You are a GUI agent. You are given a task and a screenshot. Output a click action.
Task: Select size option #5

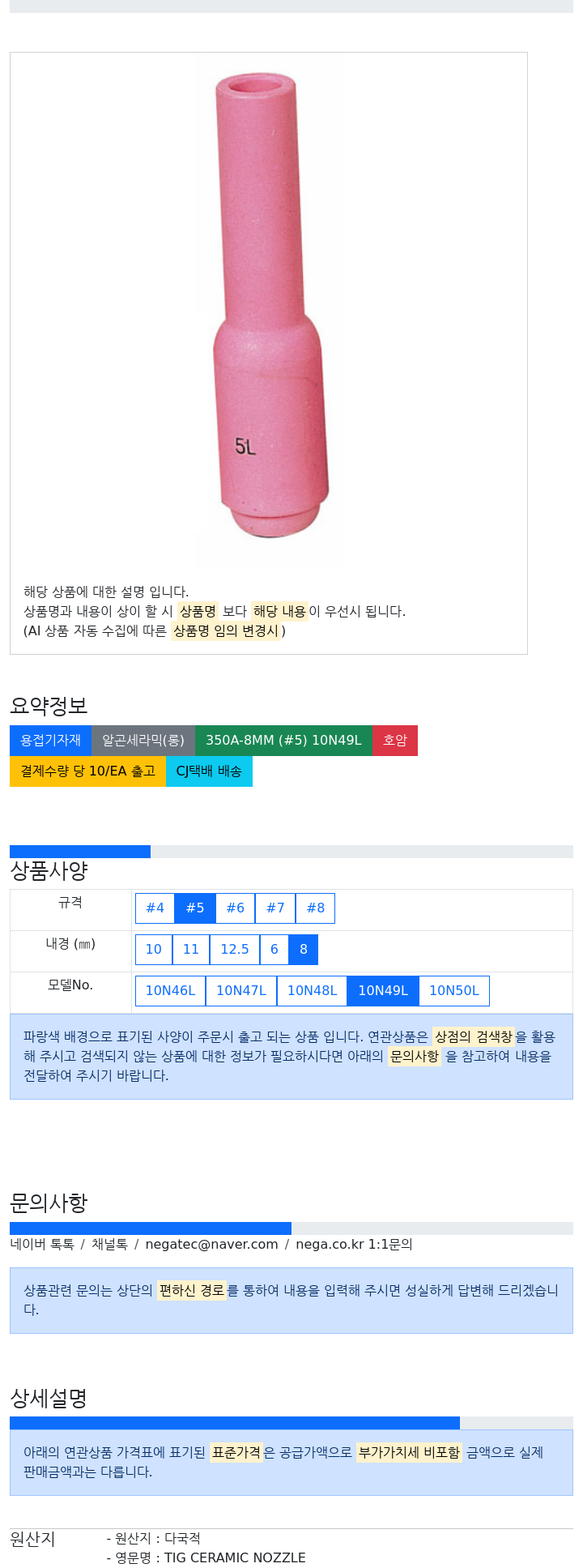[195, 908]
